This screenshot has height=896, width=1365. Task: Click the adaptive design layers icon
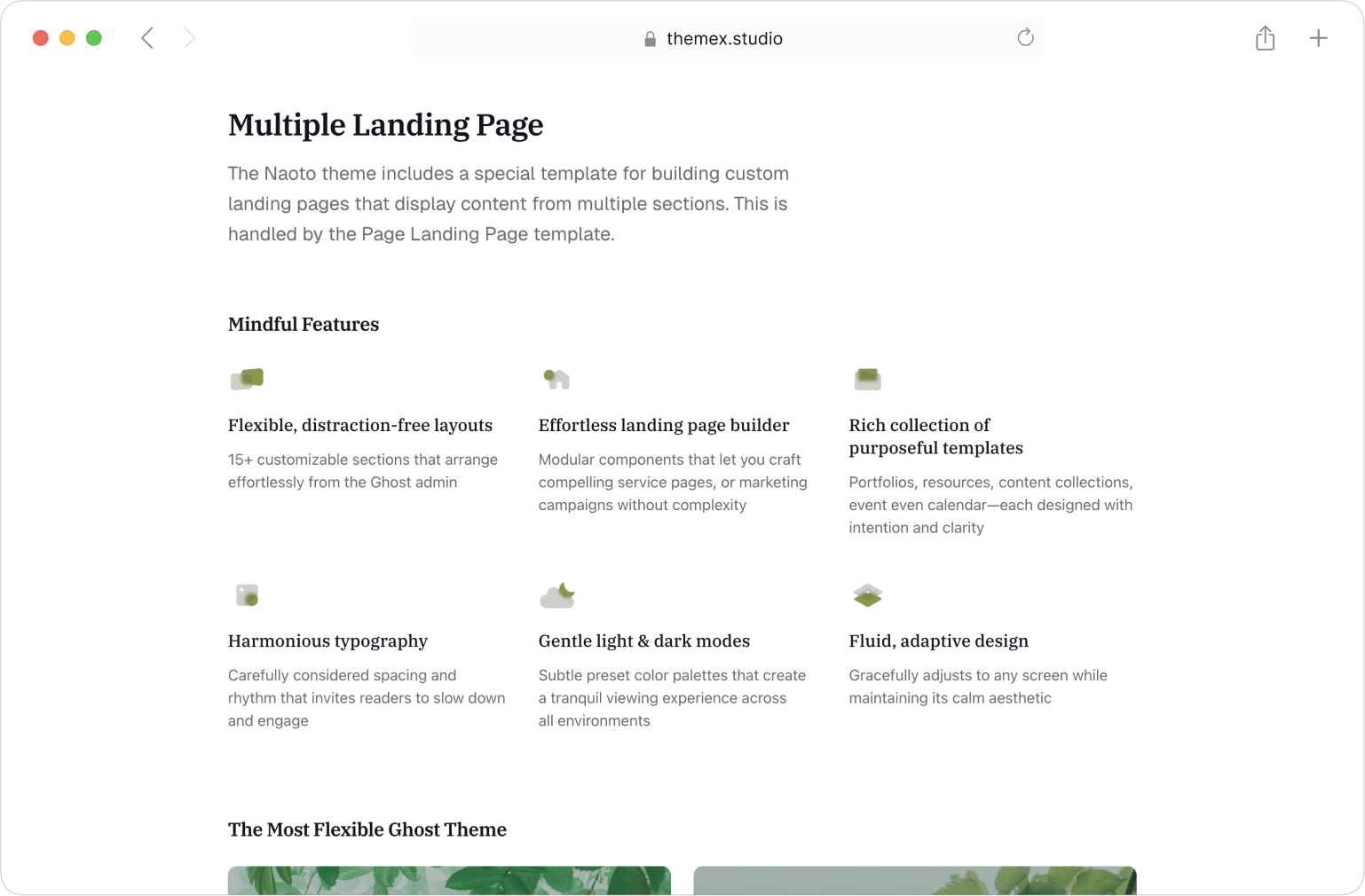867,595
